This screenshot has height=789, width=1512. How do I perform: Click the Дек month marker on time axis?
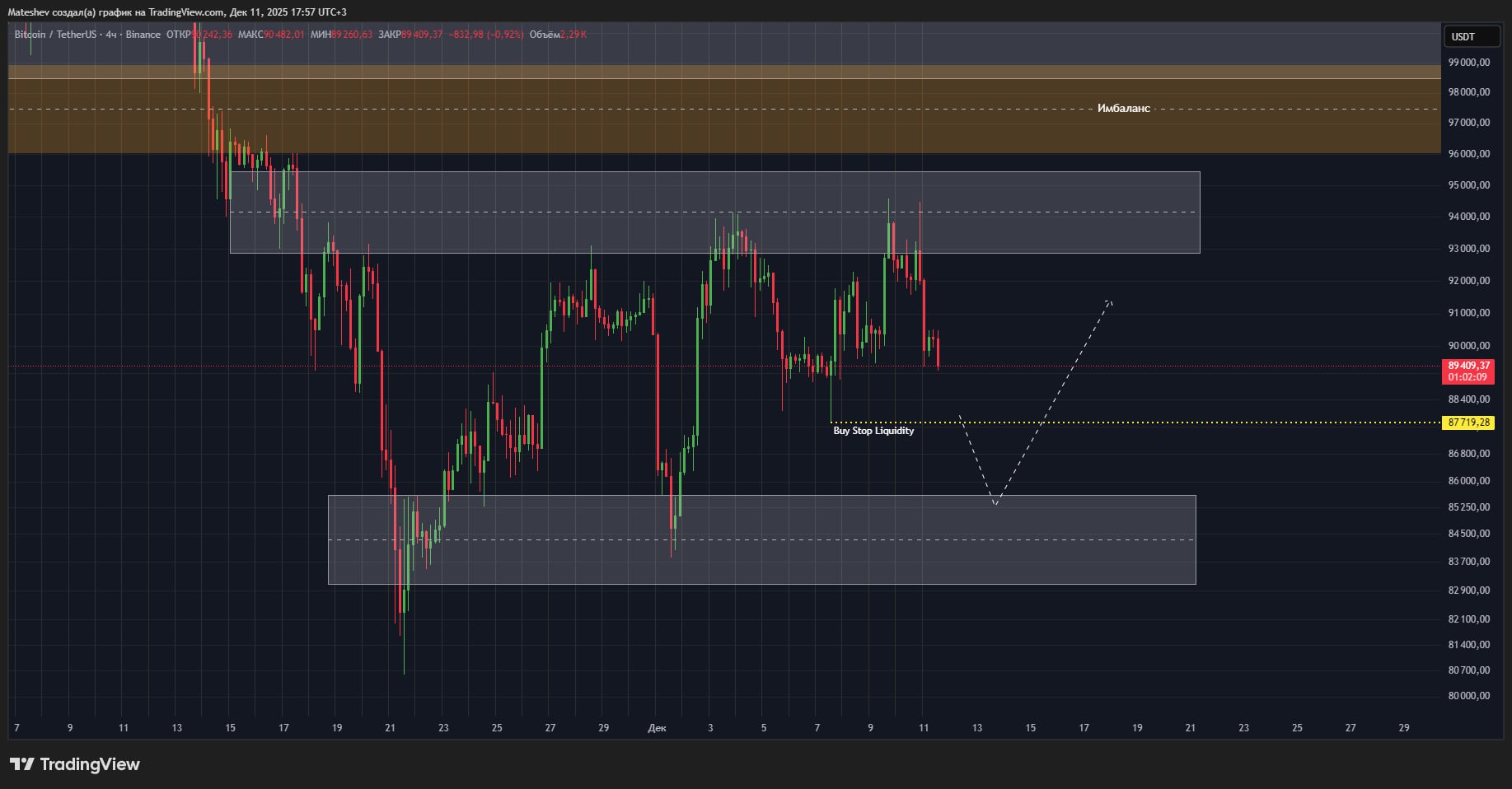point(657,728)
